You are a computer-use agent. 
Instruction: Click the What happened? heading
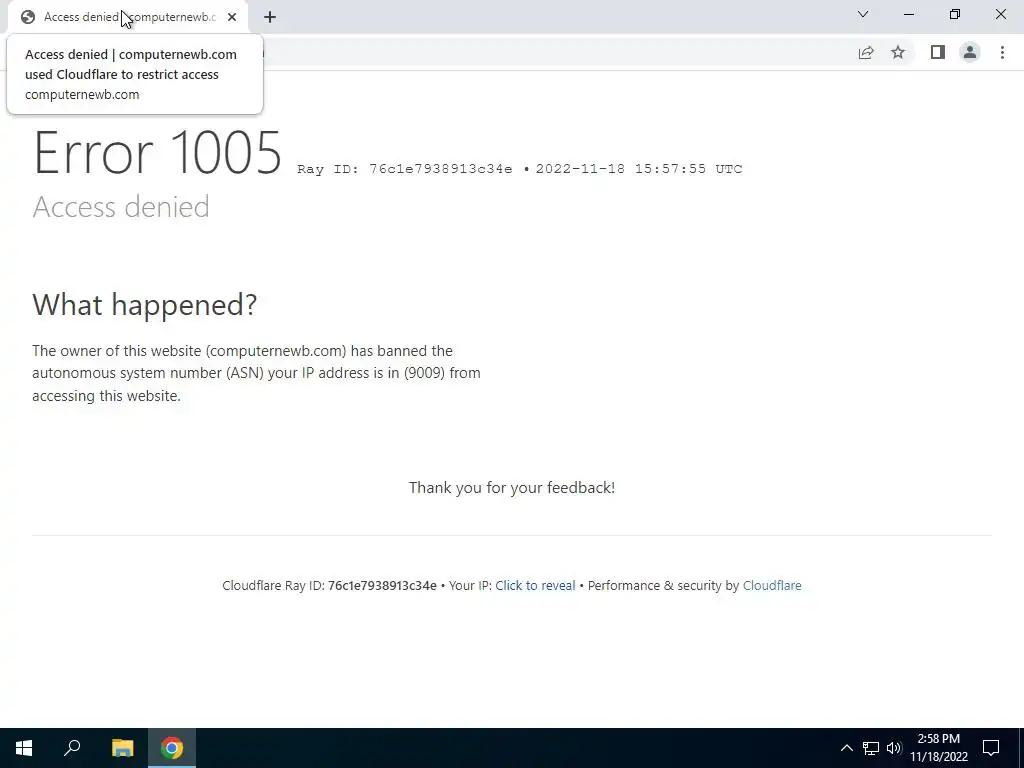tap(144, 304)
